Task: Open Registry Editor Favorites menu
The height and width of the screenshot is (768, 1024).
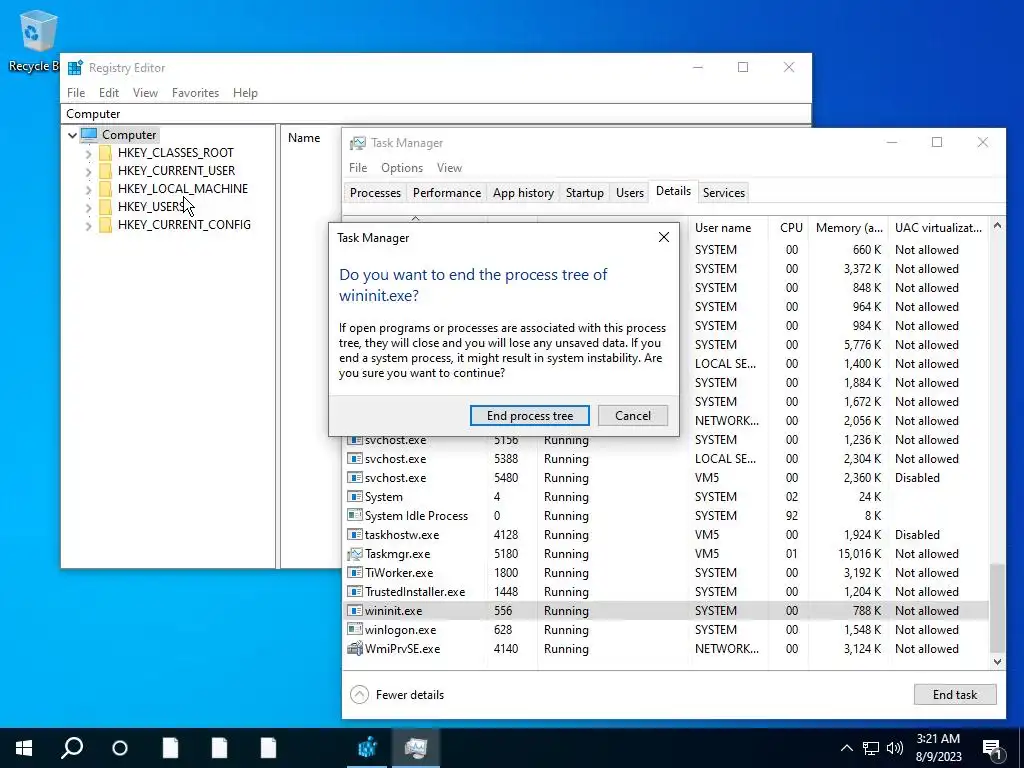Action: pos(195,93)
